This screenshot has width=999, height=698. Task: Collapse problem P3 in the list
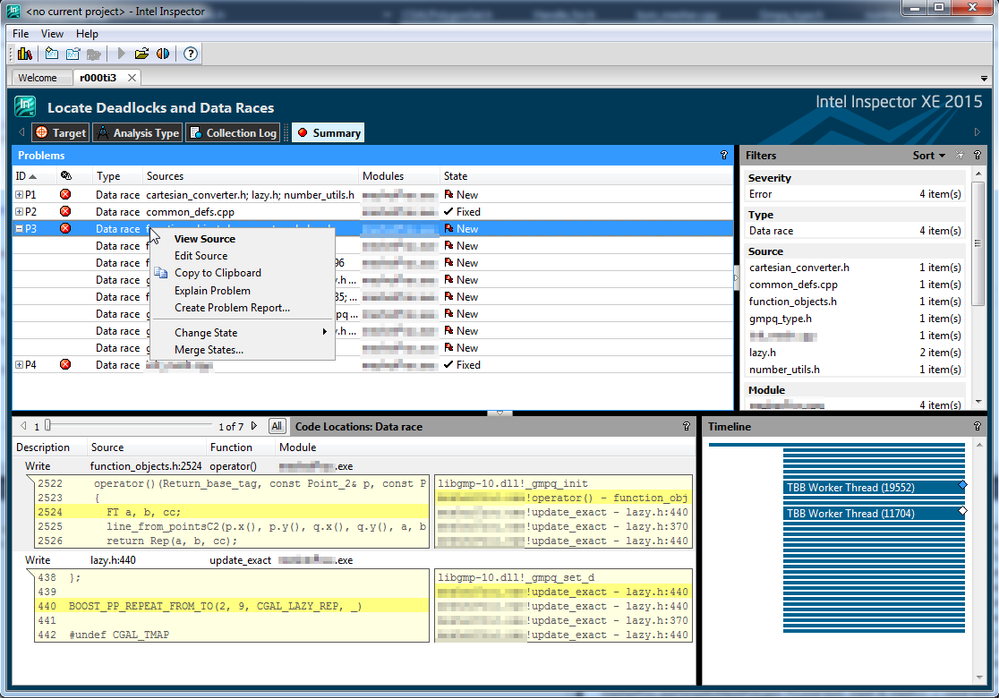click(19, 229)
